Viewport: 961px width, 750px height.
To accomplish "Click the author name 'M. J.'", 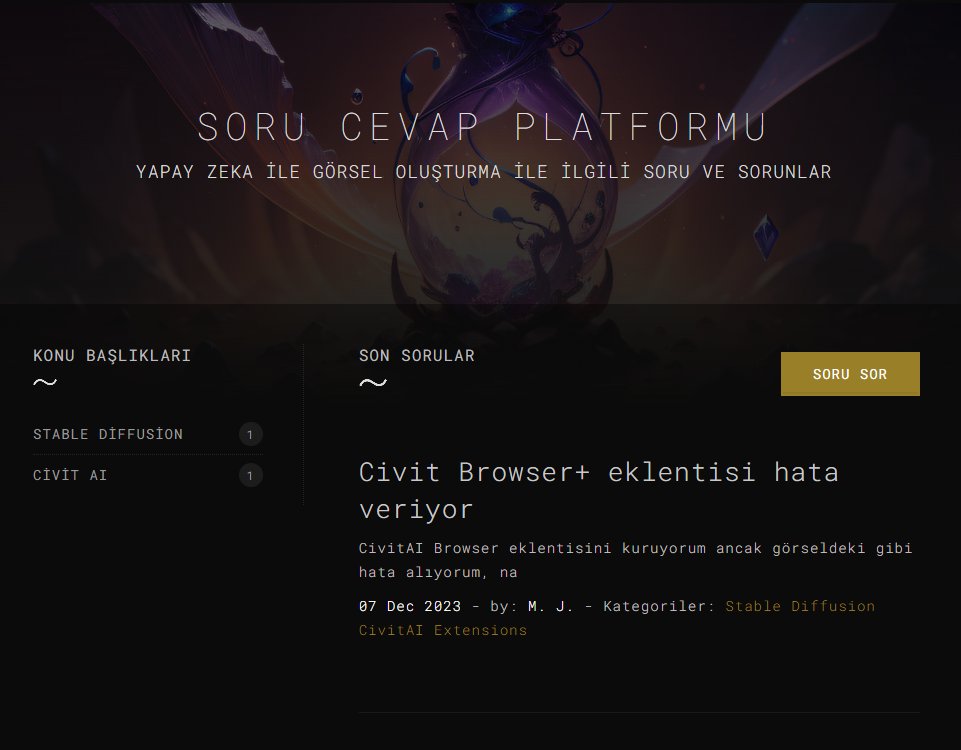I will [x=550, y=606].
